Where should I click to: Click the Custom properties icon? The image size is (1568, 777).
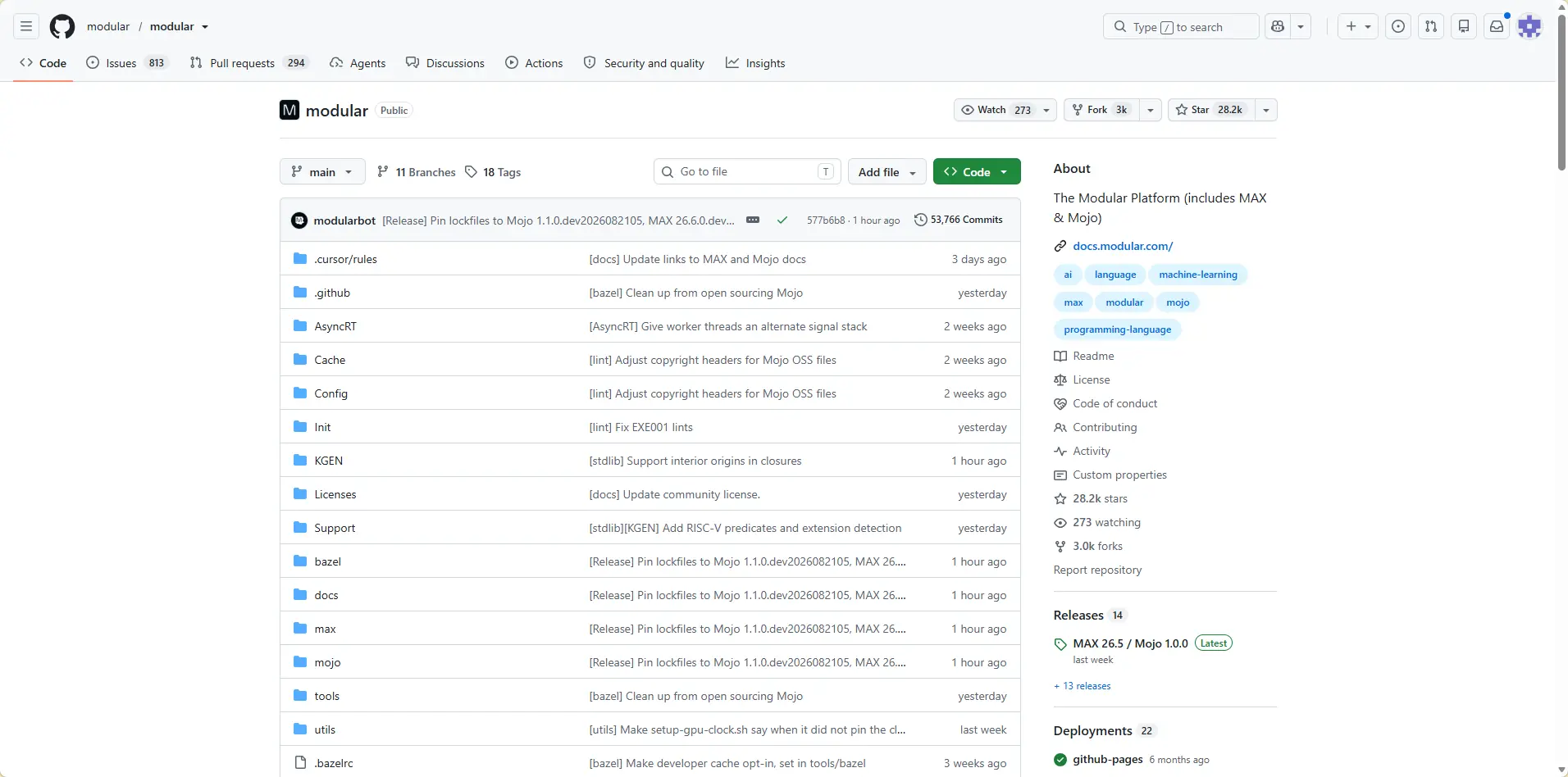click(1060, 475)
